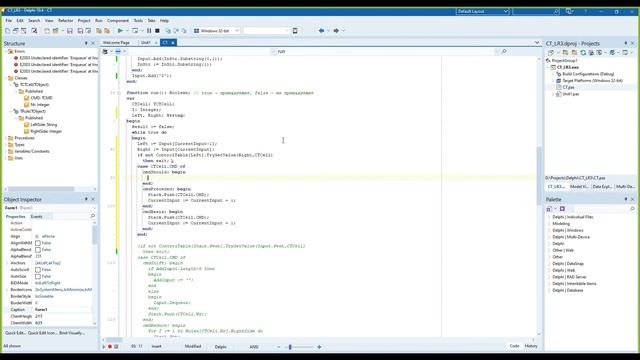
Task: Select the Procedures folder in Structure
Action: [x=24, y=138]
